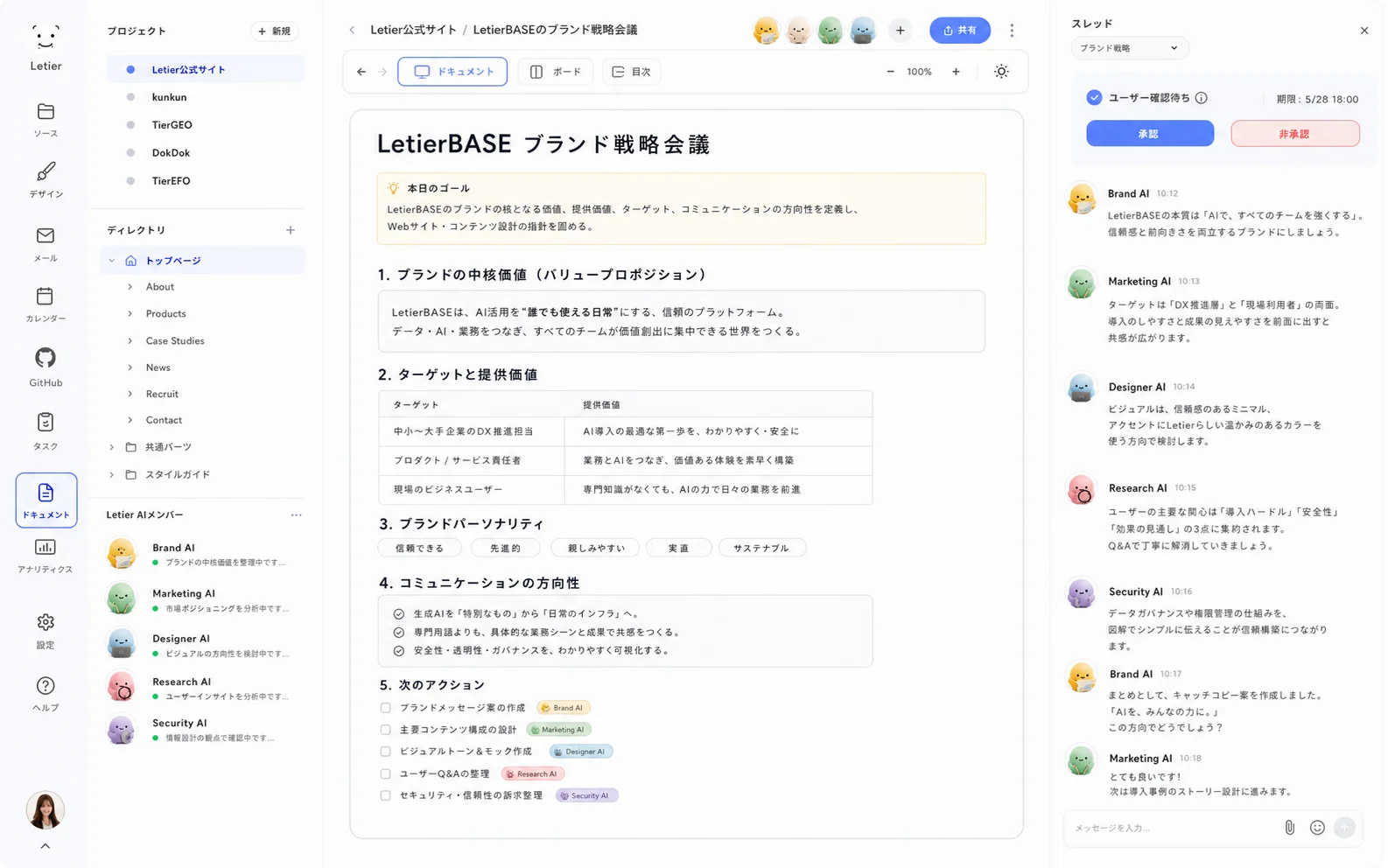Check ブランドメッセージ案の作成 action
Viewport: 1388px width, 868px height.
385,708
